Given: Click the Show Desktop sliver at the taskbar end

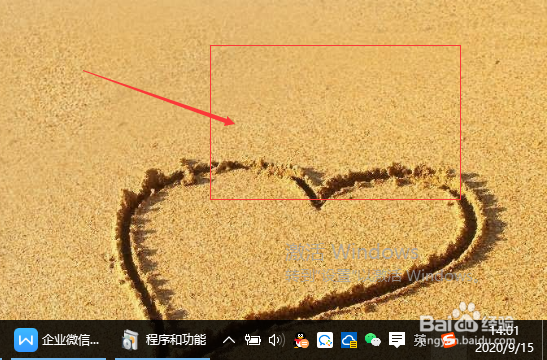Looking at the screenshot, I should pos(545,340).
